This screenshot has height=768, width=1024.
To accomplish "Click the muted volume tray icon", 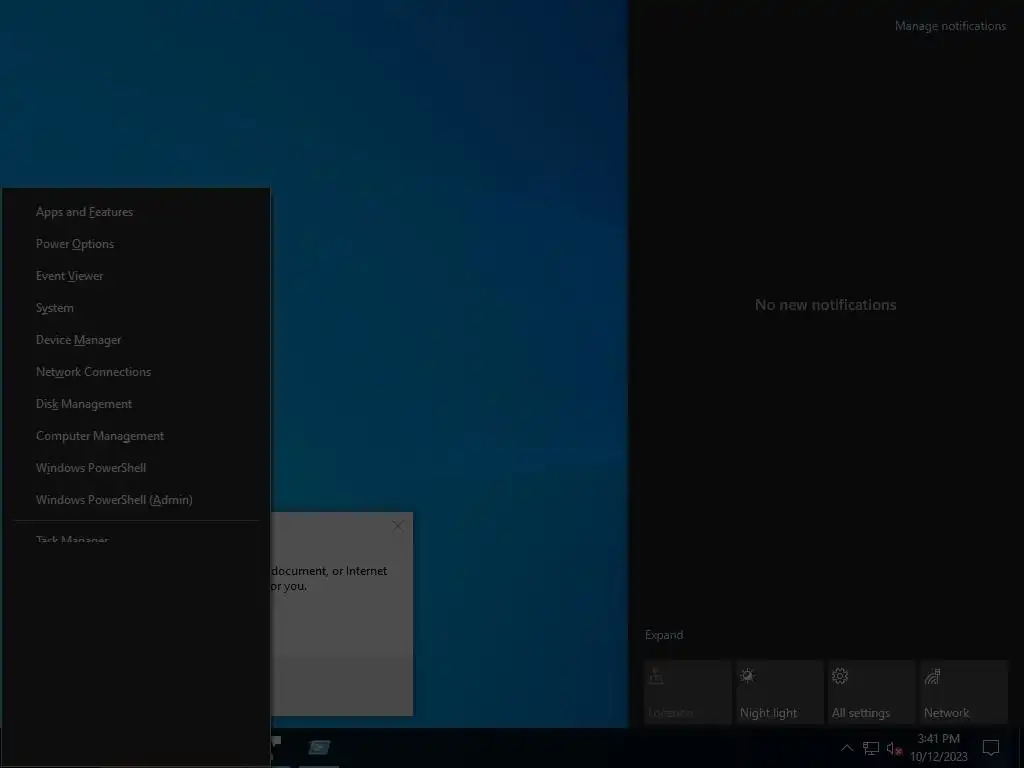I will [894, 748].
